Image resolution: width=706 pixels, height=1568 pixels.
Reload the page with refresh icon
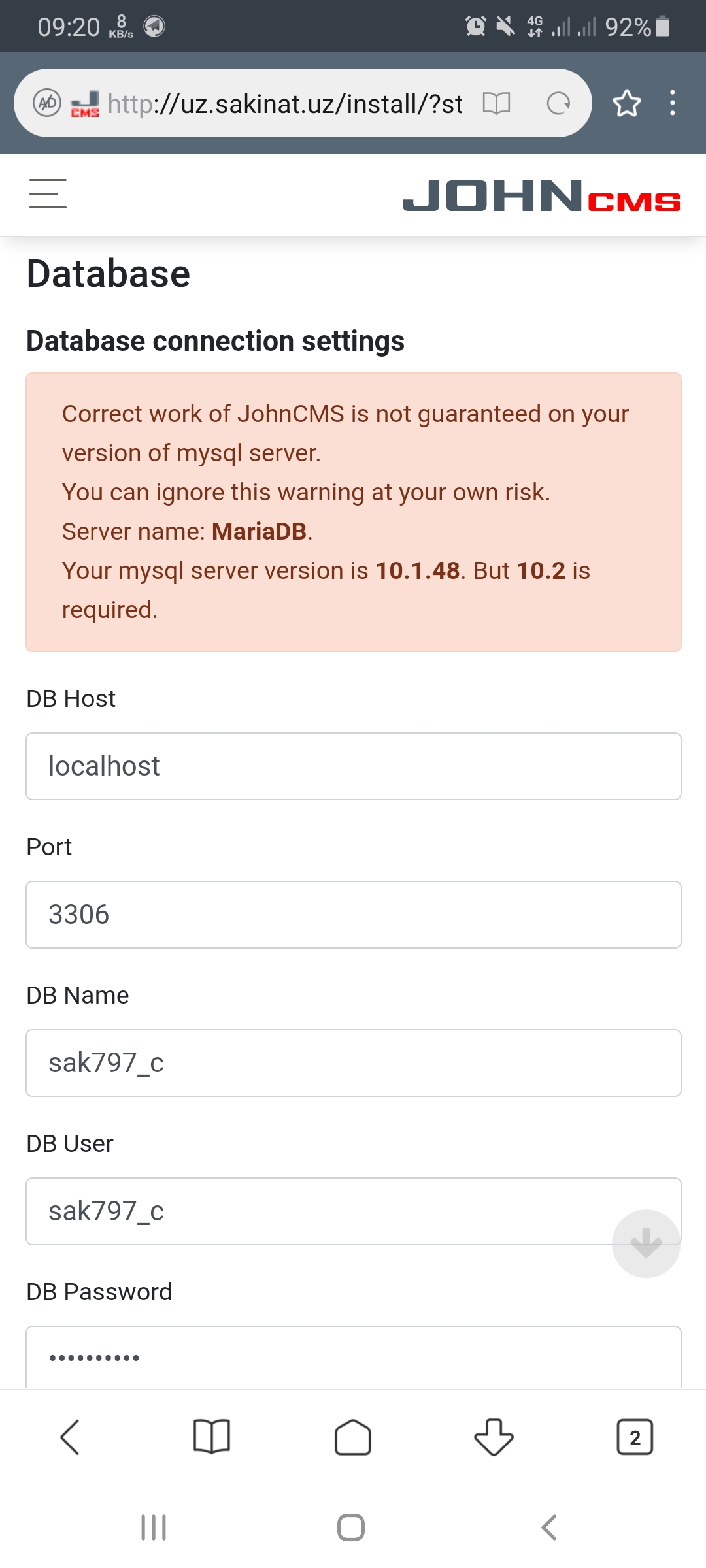pos(558,103)
